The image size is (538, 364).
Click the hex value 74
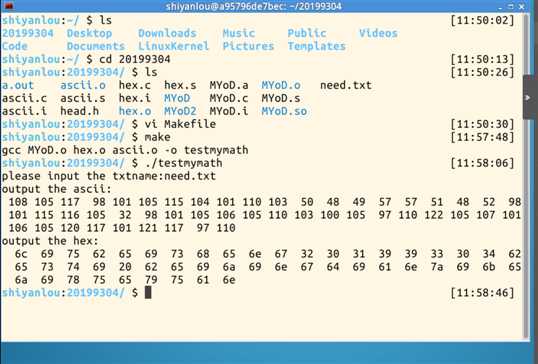[x=73, y=267]
